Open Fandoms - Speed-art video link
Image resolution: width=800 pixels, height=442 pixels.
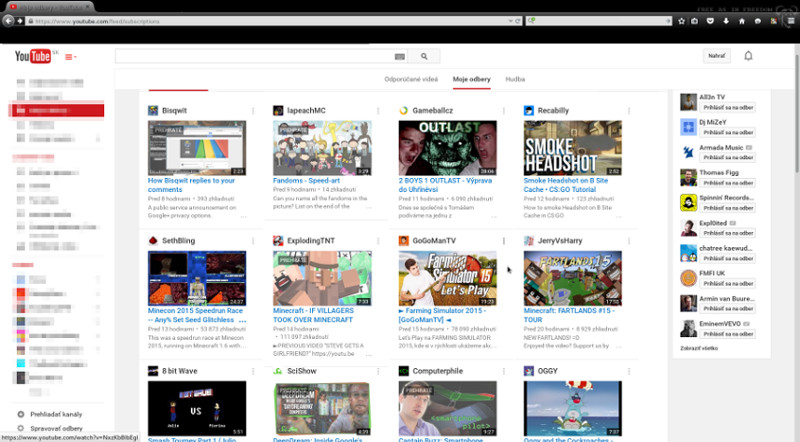(306, 181)
